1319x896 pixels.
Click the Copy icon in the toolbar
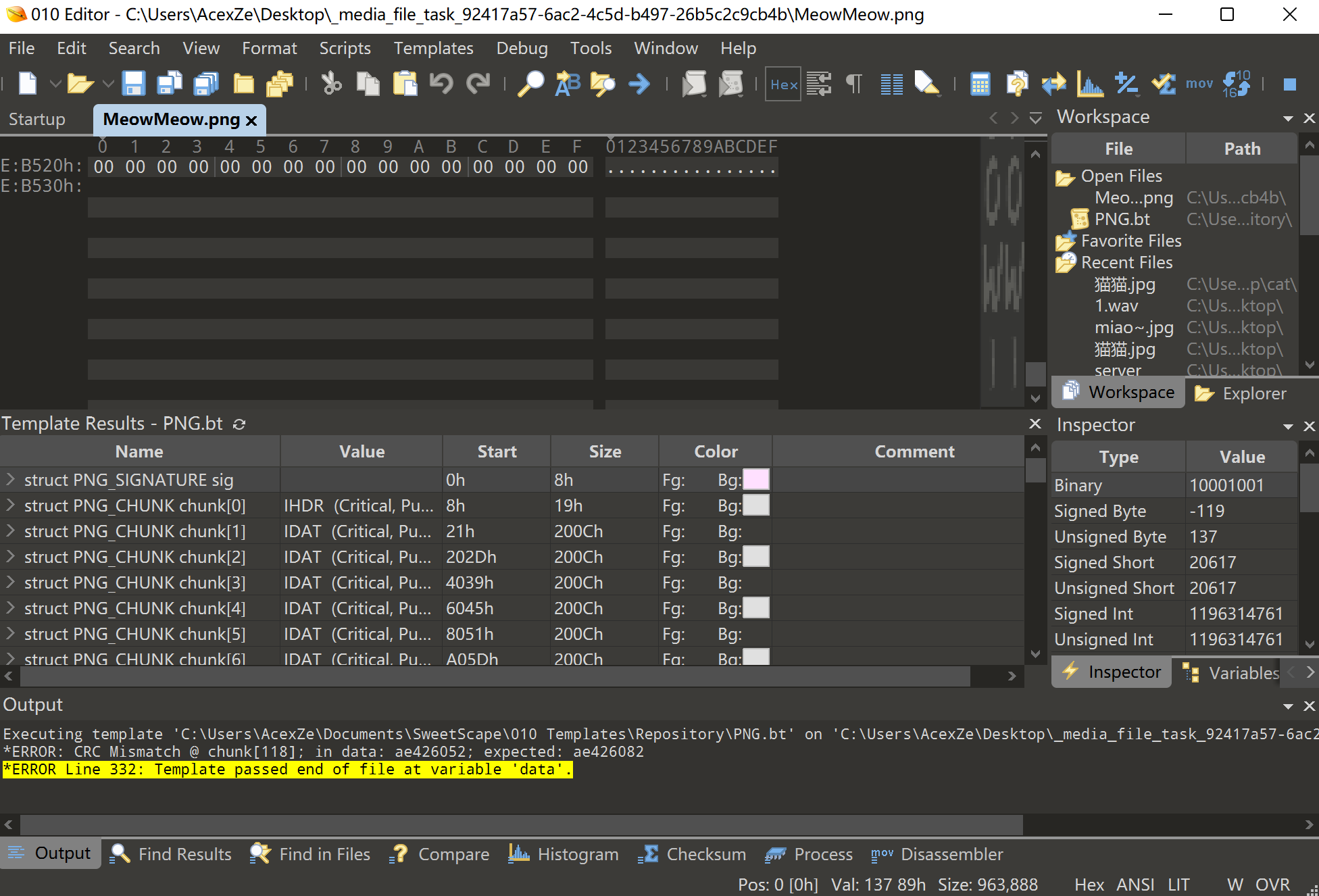[368, 84]
